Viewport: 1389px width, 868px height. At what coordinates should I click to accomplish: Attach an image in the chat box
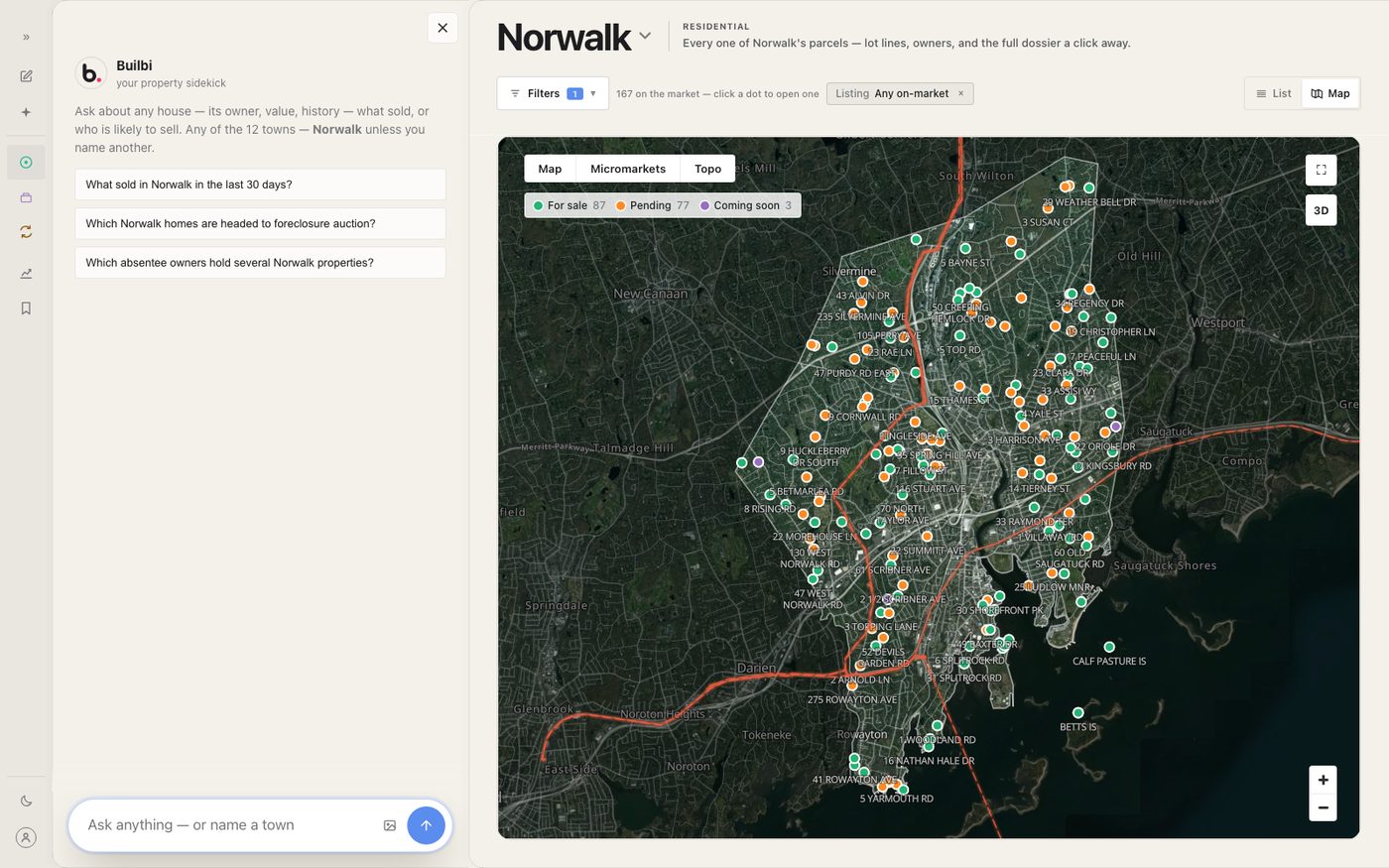pyautogui.click(x=390, y=825)
